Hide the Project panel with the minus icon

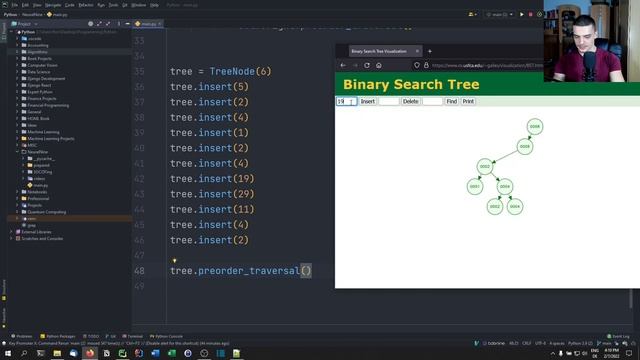pyautogui.click(x=127, y=24)
